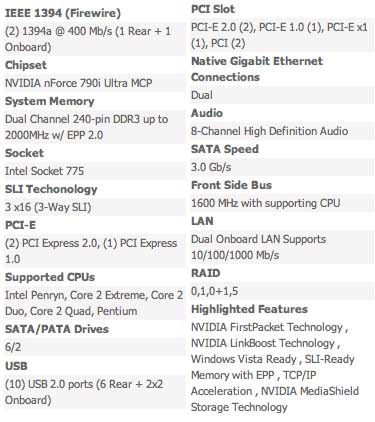Select the NVIDIA nForce 790i Ultra MCP text
This screenshot has width=375, height=422.
pyautogui.click(x=79, y=83)
